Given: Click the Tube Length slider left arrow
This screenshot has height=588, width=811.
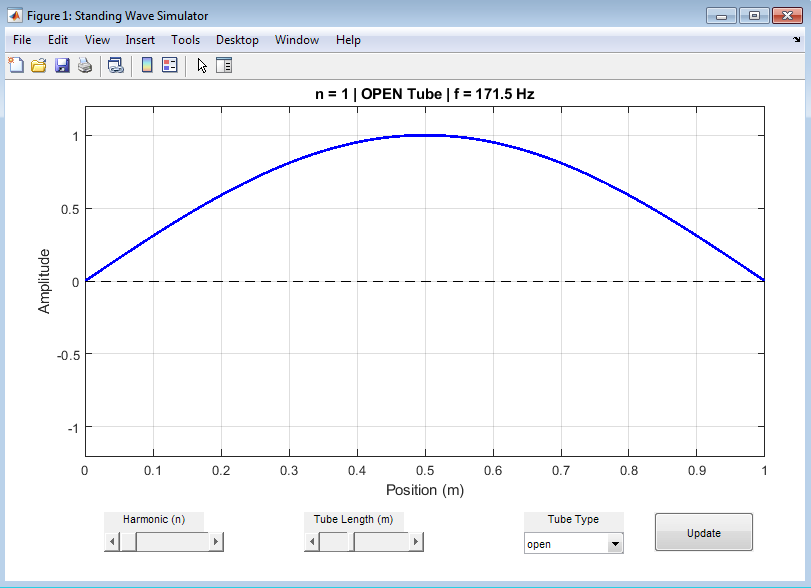Looking at the screenshot, I should (312, 542).
